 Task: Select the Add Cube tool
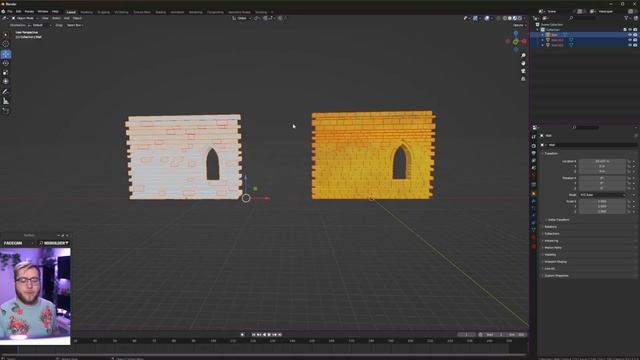point(6,111)
